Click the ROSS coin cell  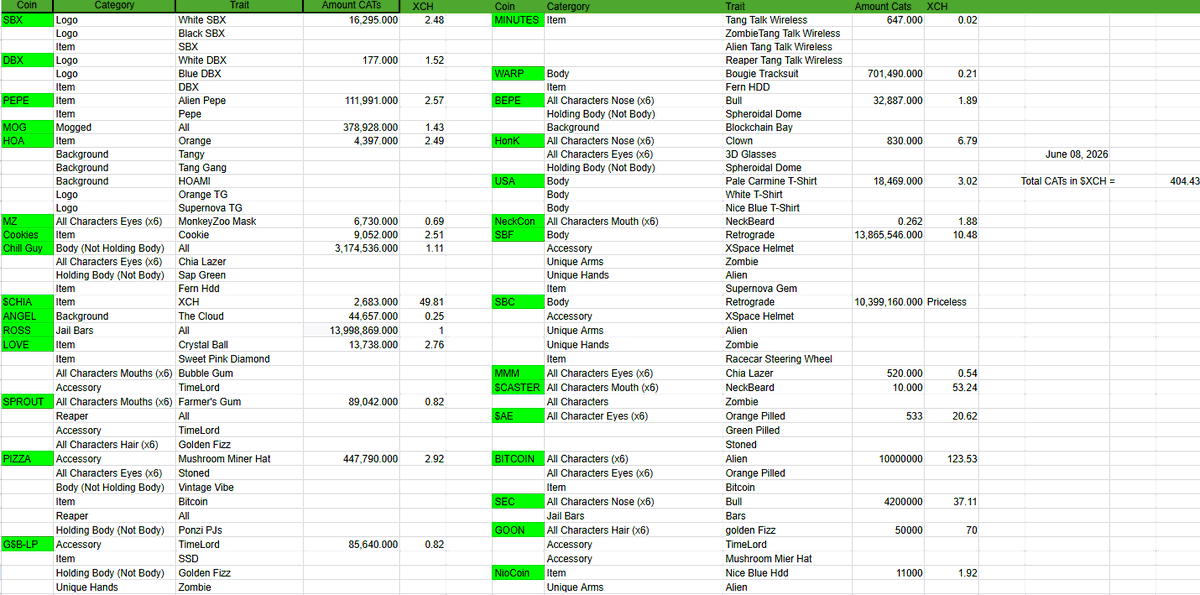27,330
